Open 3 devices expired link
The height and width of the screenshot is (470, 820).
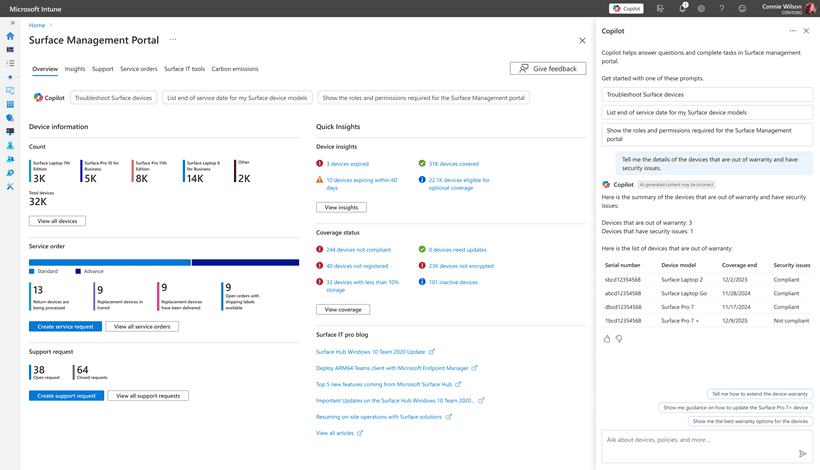click(x=347, y=164)
